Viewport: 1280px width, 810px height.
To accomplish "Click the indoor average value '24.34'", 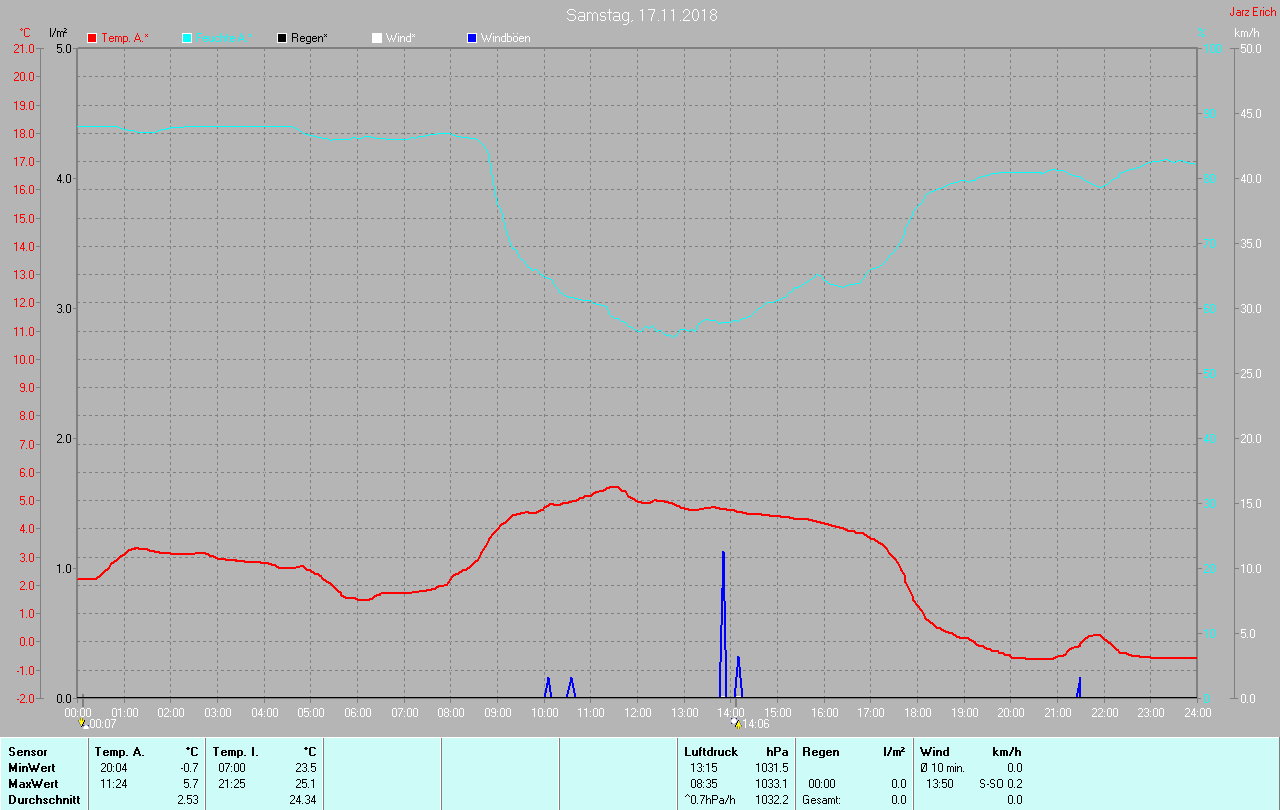I will tap(304, 799).
